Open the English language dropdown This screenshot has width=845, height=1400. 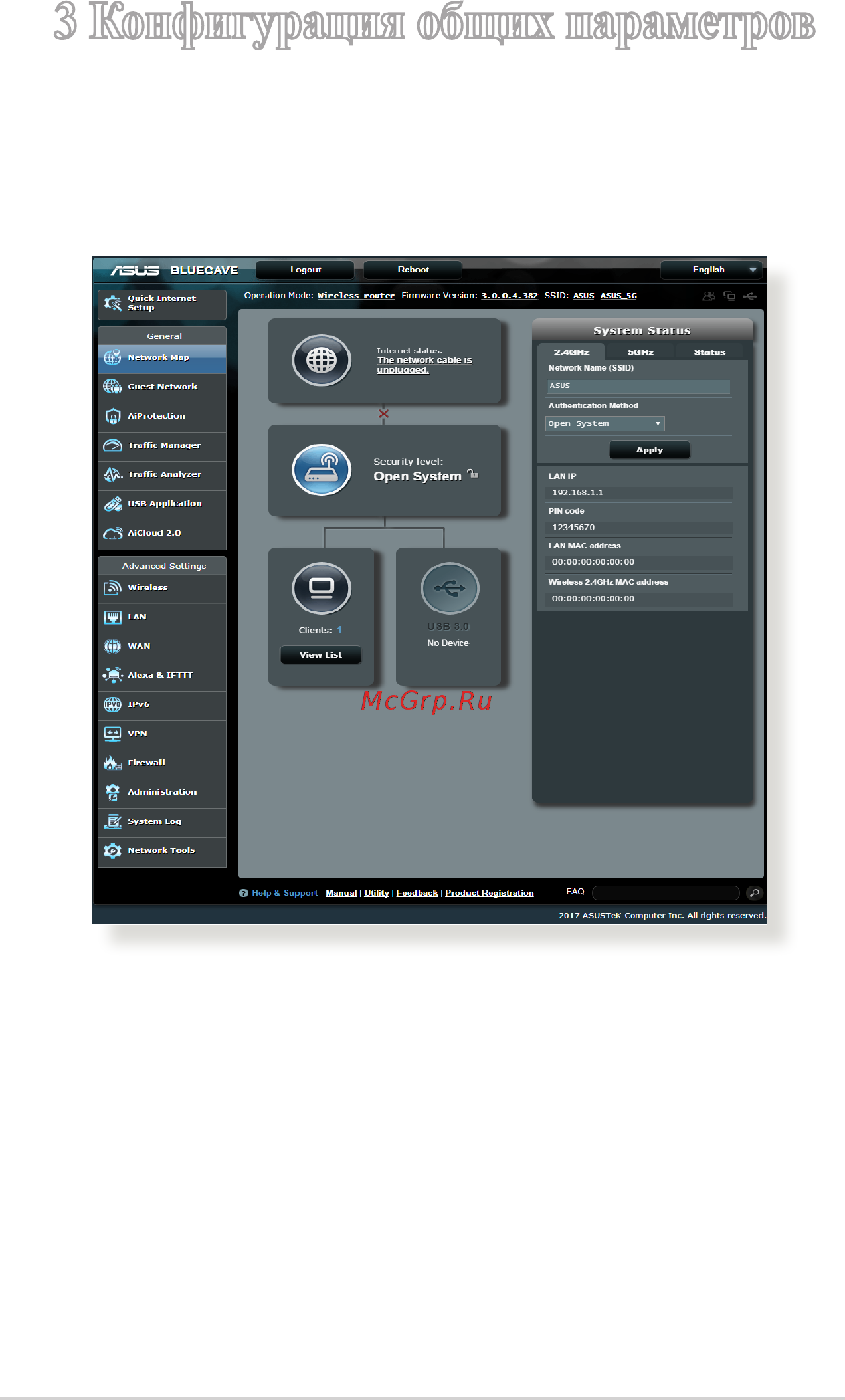click(711, 270)
